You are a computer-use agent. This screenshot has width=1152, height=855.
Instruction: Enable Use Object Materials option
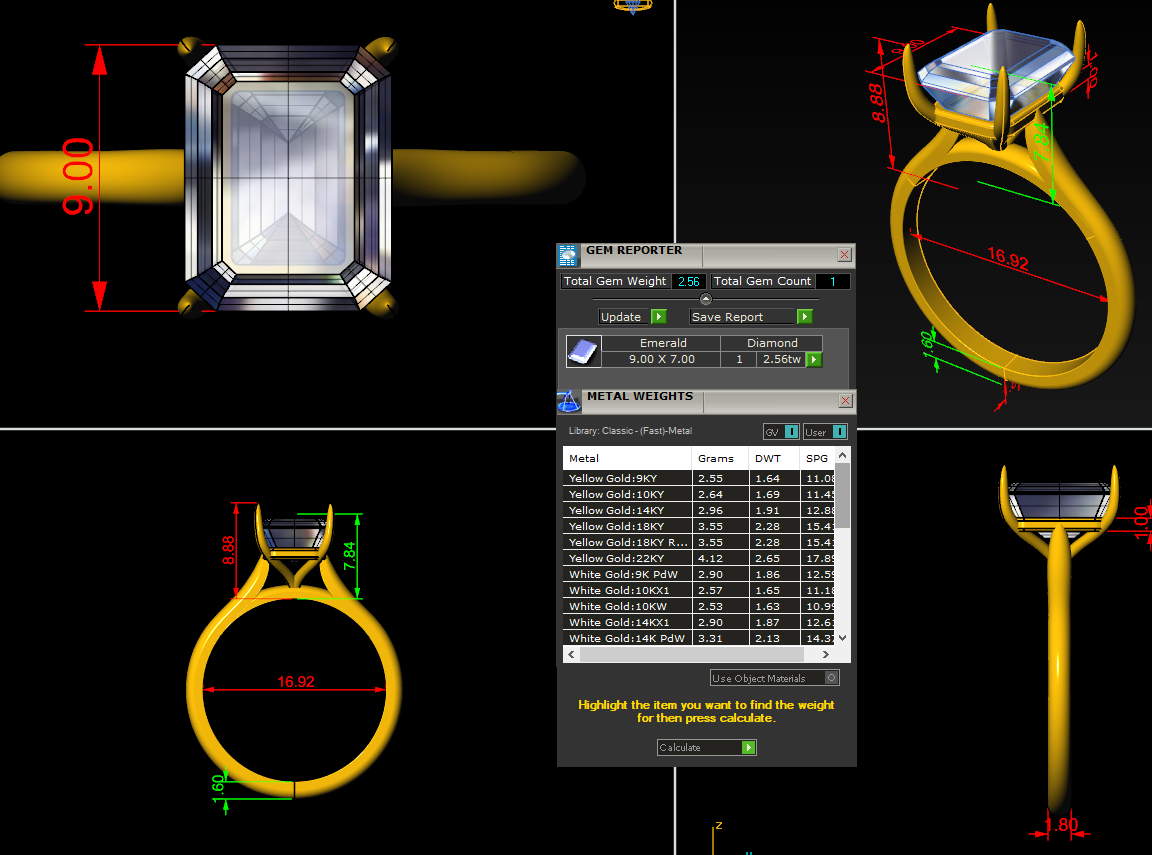[x=831, y=678]
